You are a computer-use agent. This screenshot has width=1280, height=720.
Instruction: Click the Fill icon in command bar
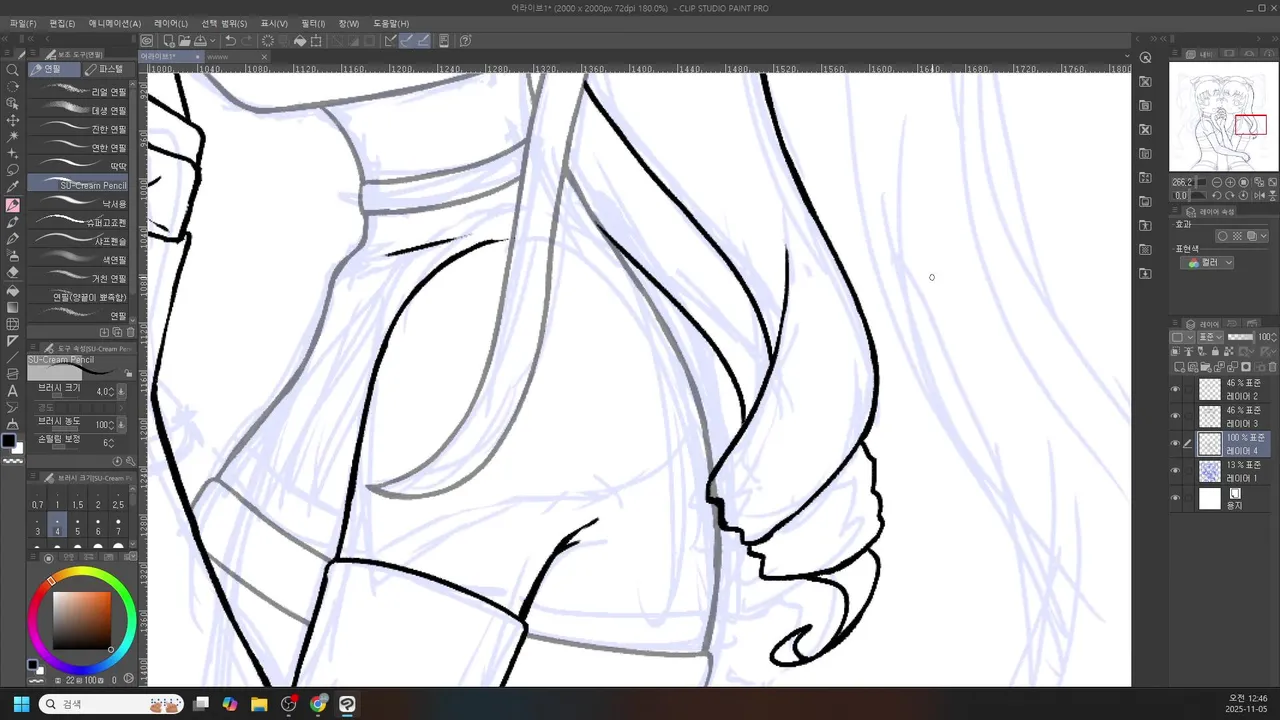(299, 40)
